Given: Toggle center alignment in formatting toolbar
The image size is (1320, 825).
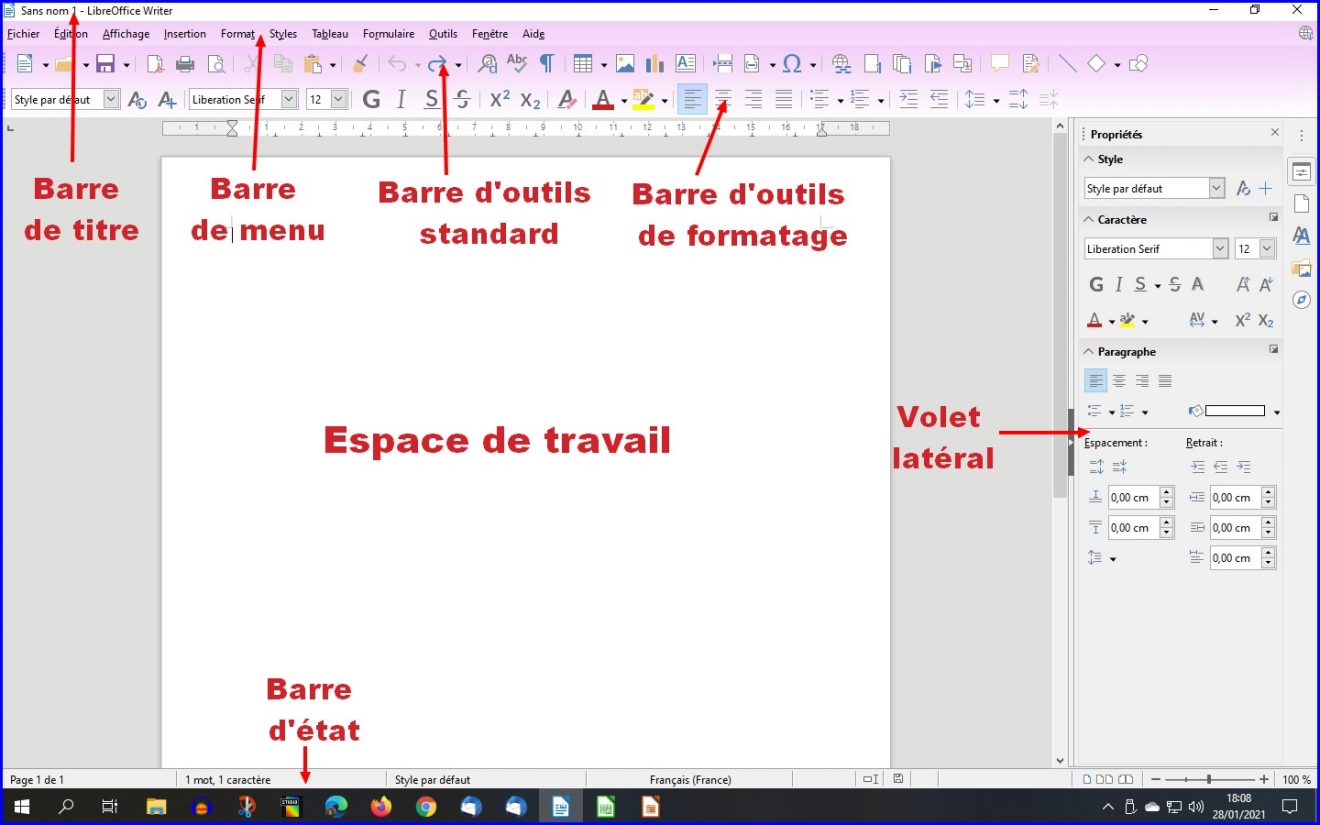Looking at the screenshot, I should point(722,98).
